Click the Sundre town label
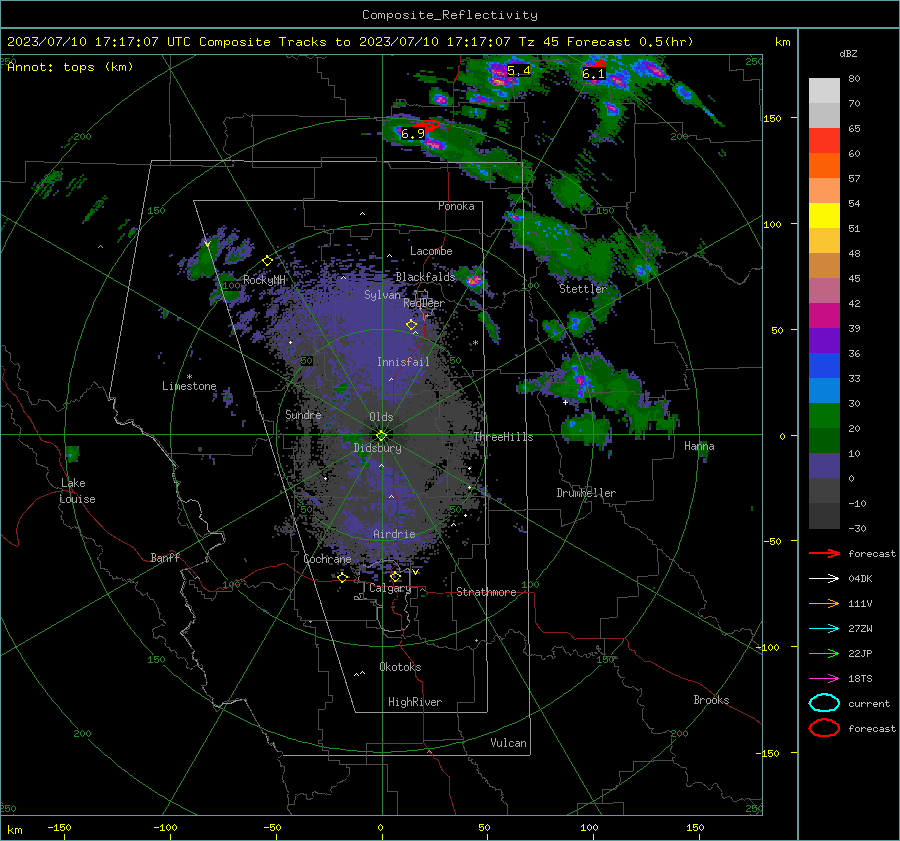The height and width of the screenshot is (841, 900). pos(303,414)
